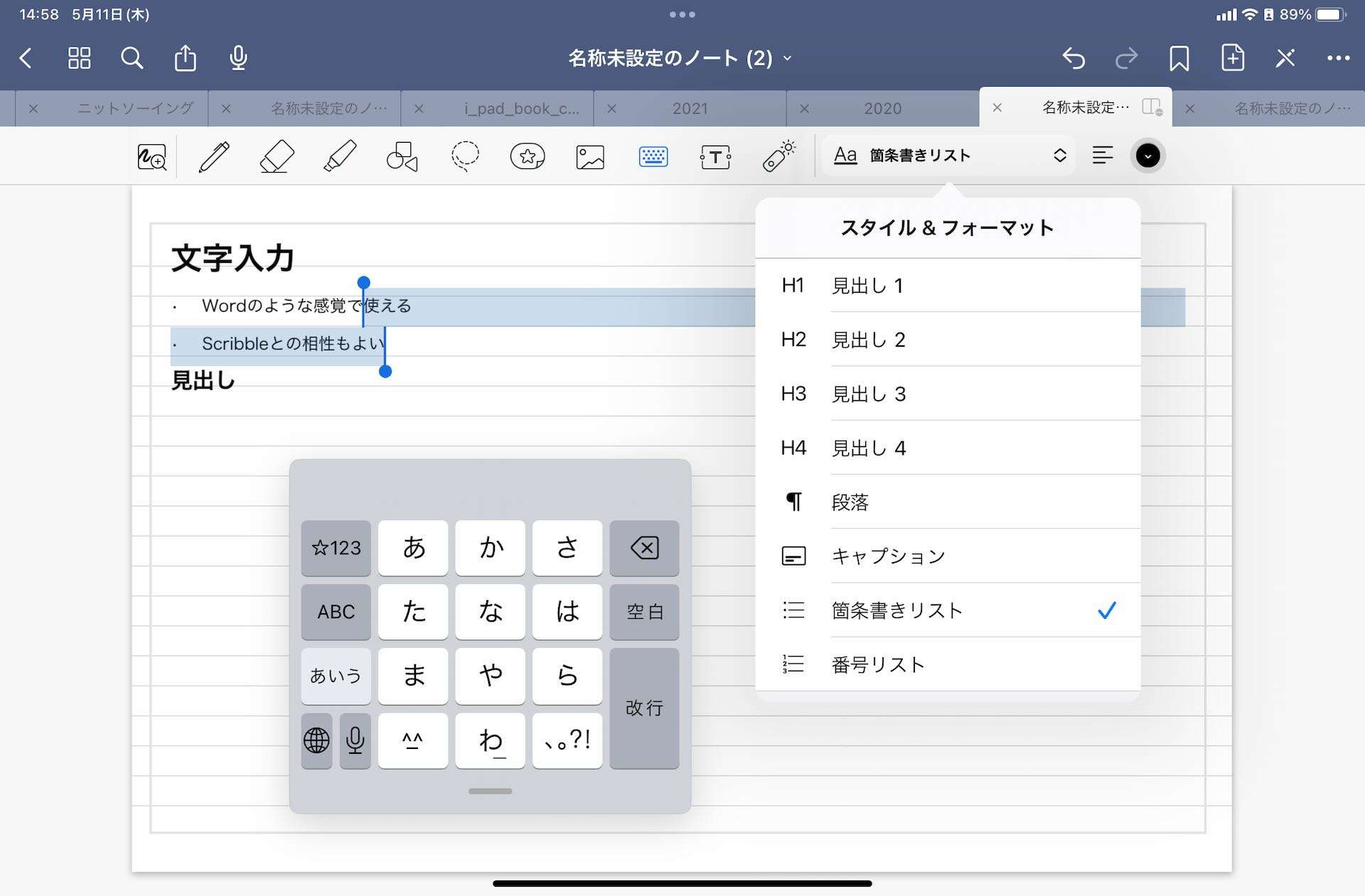Tap the ABC keyboard switch key
The image size is (1365, 896).
coord(336,612)
